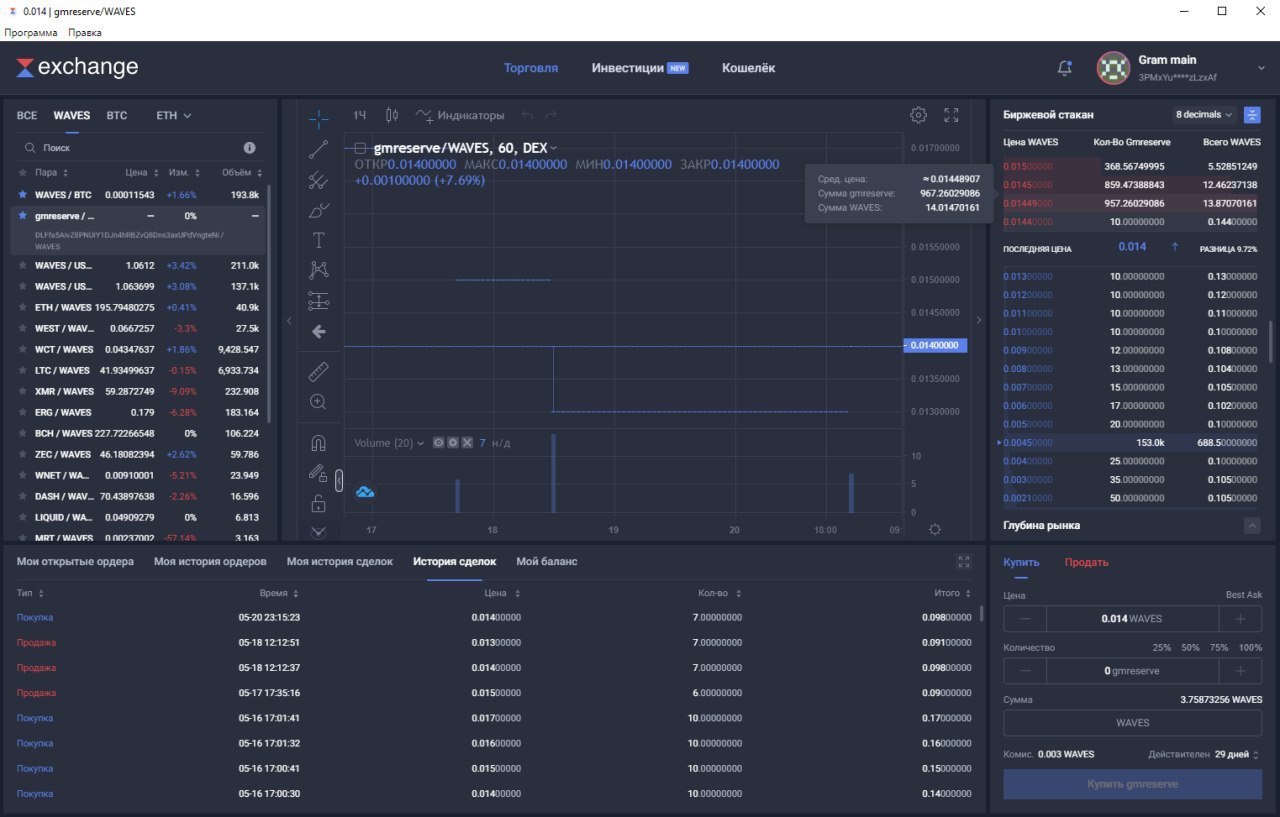The width and height of the screenshot is (1280, 817).
Task: Select the XABCD pattern tool
Action: pyautogui.click(x=318, y=270)
